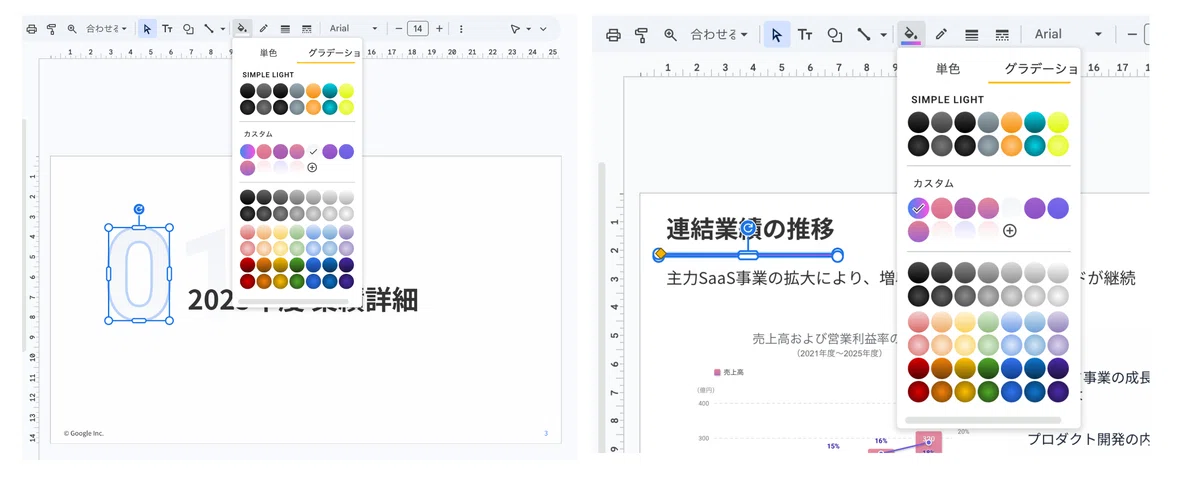Click the 2025年度 業績詳細 title text
Image resolution: width=1200 pixels, height=490 pixels.
(302, 299)
